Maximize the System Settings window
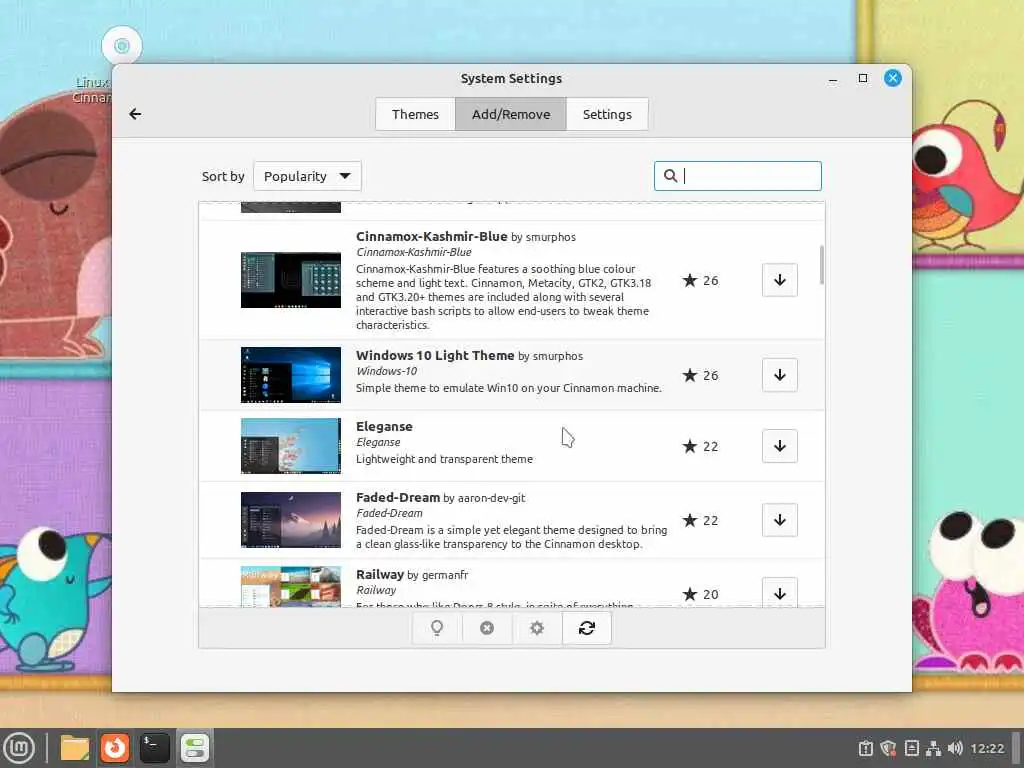The height and width of the screenshot is (768, 1024). pyautogui.click(x=863, y=78)
